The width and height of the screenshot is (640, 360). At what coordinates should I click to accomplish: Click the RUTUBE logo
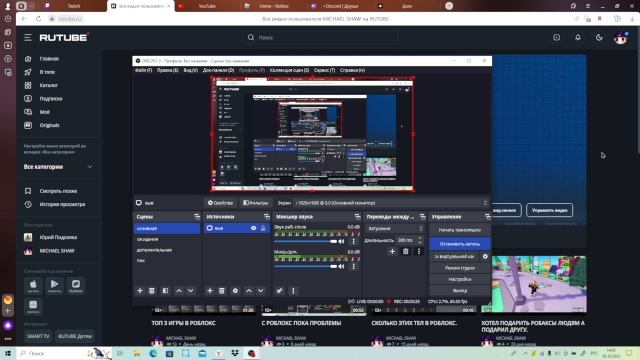pyautogui.click(x=64, y=38)
